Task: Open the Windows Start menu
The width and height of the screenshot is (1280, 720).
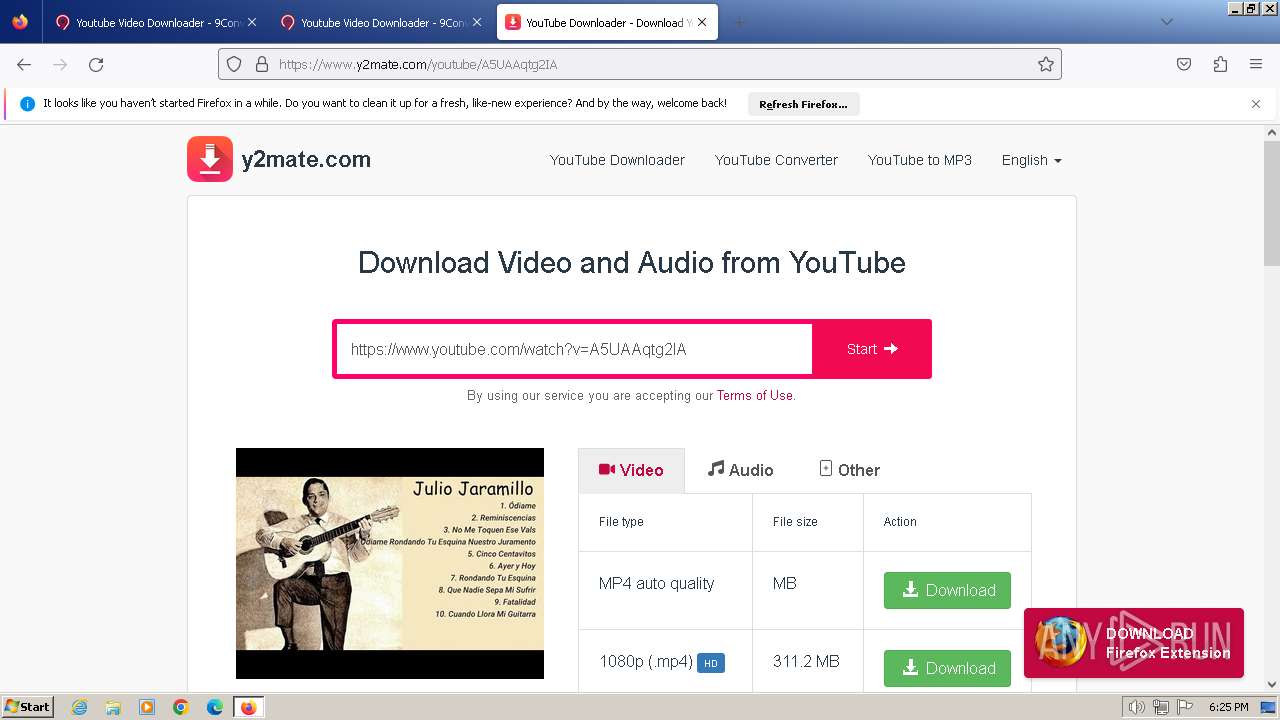Action: 27,706
